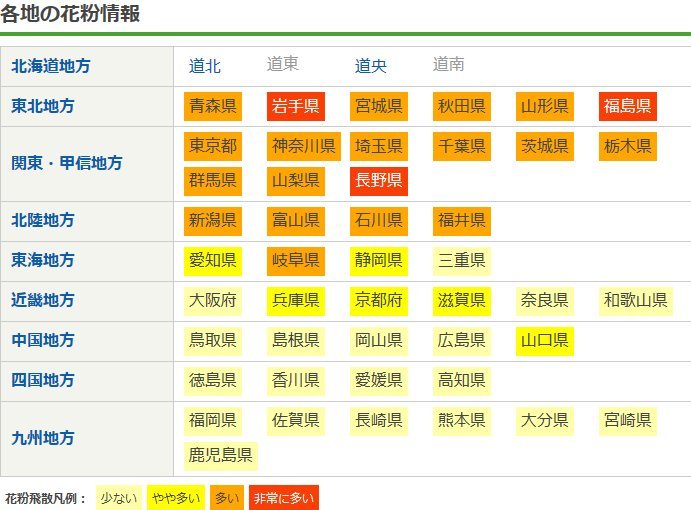
Task: Click 新潟県 in the Hokuriku row
Action: 212,220
